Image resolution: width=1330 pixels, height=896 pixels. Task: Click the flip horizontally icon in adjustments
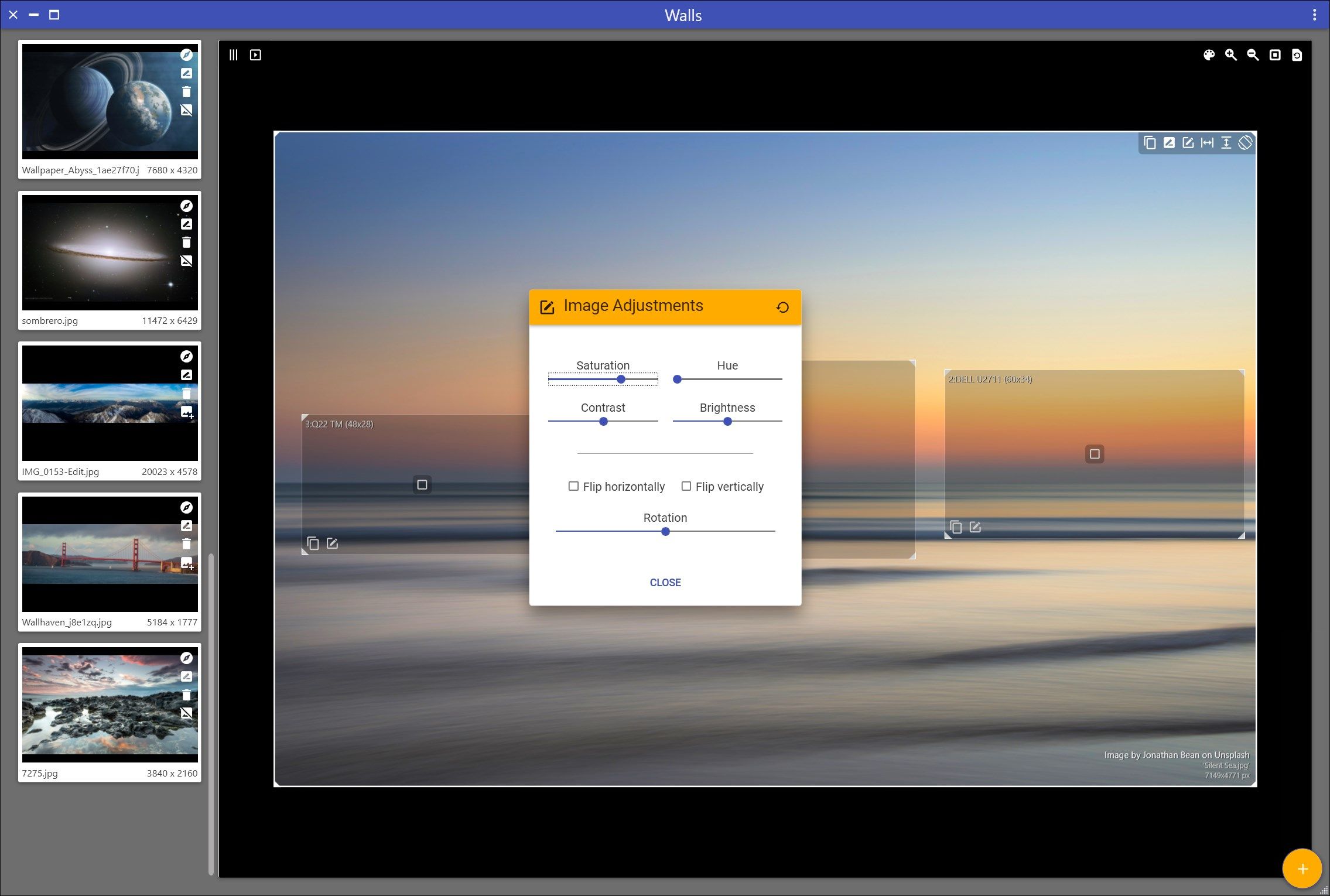572,487
